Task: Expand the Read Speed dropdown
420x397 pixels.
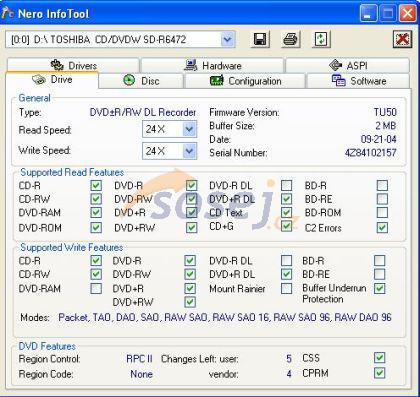Action: point(189,129)
